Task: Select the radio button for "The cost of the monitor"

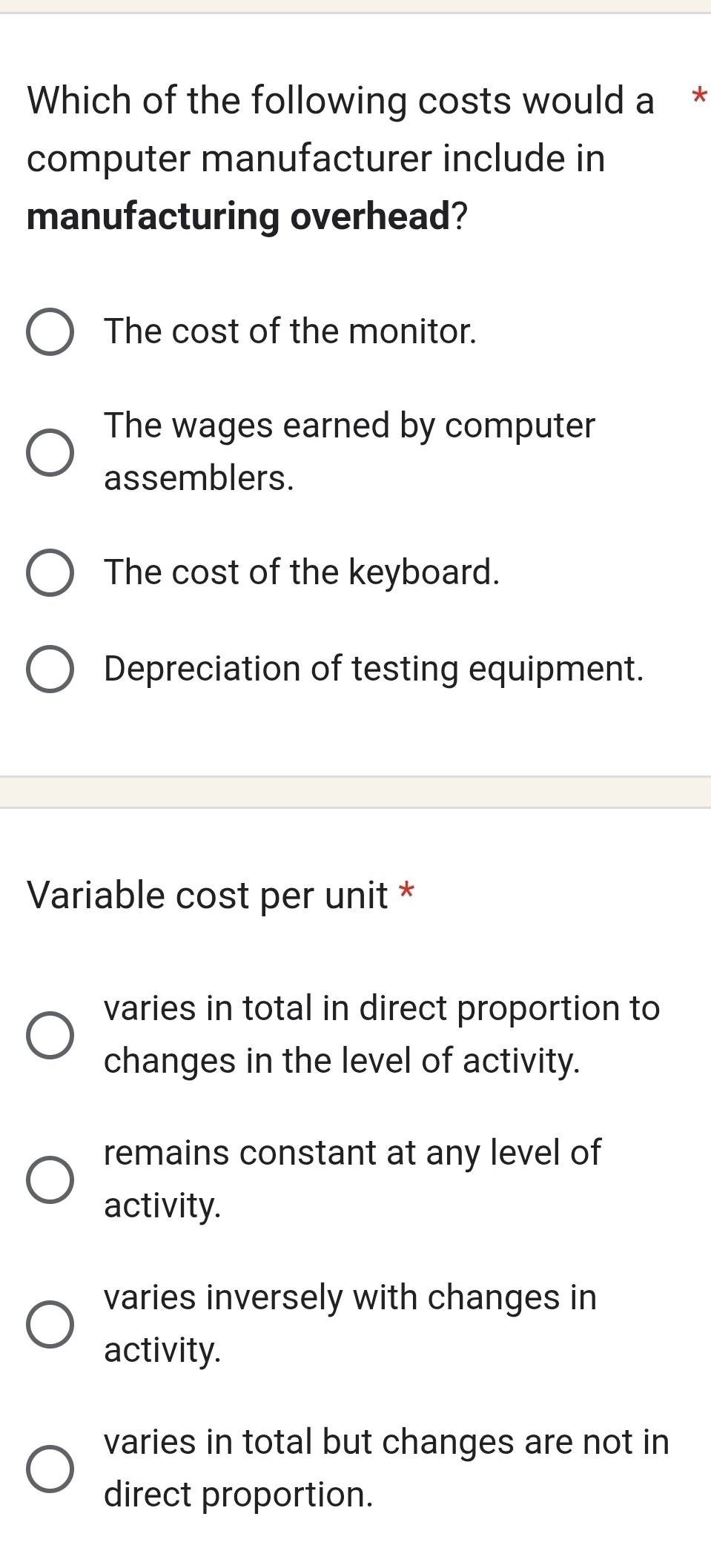Action: coord(50,332)
